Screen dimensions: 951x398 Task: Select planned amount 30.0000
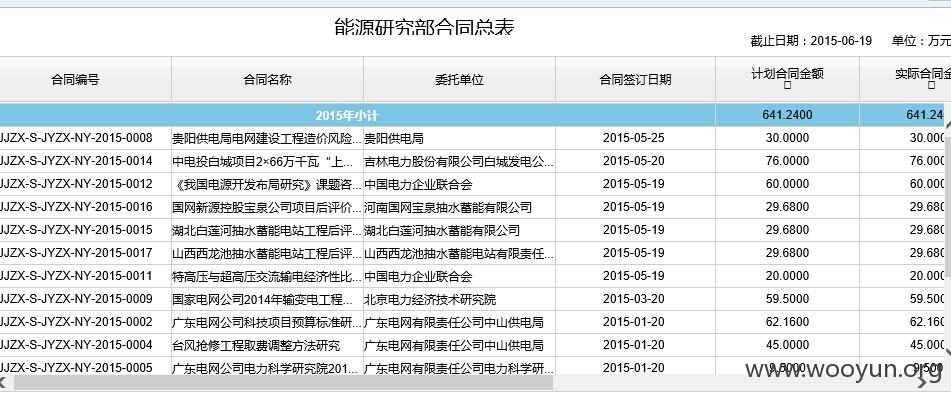click(787, 138)
